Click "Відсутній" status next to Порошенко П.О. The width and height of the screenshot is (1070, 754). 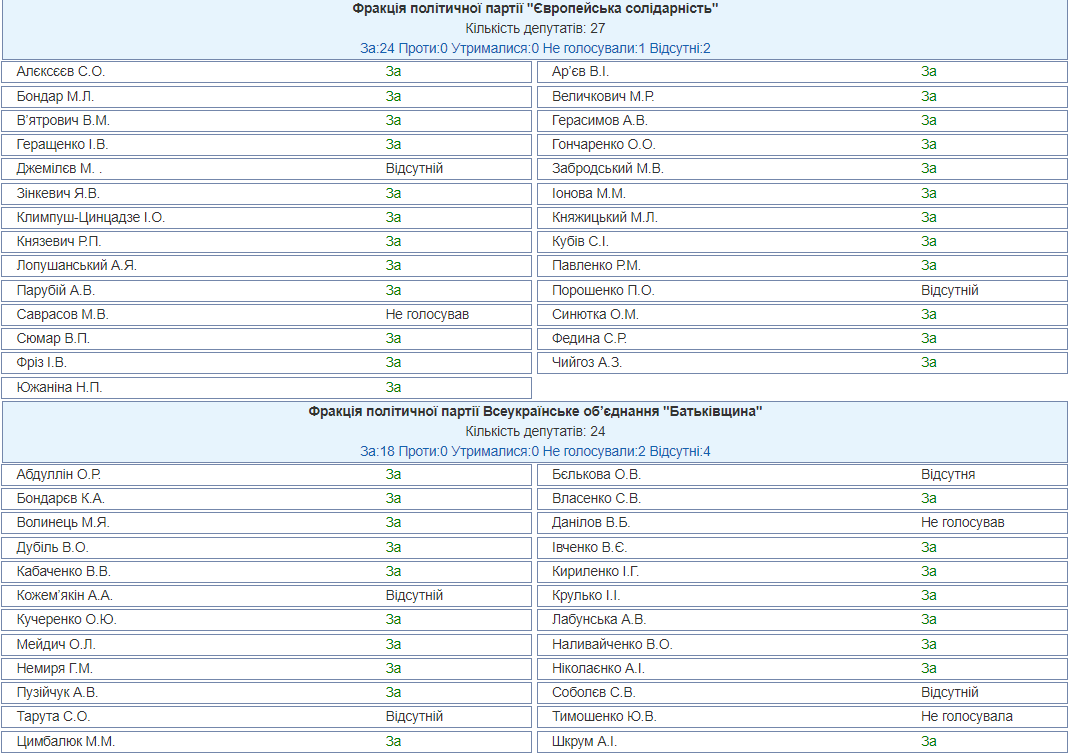950,290
